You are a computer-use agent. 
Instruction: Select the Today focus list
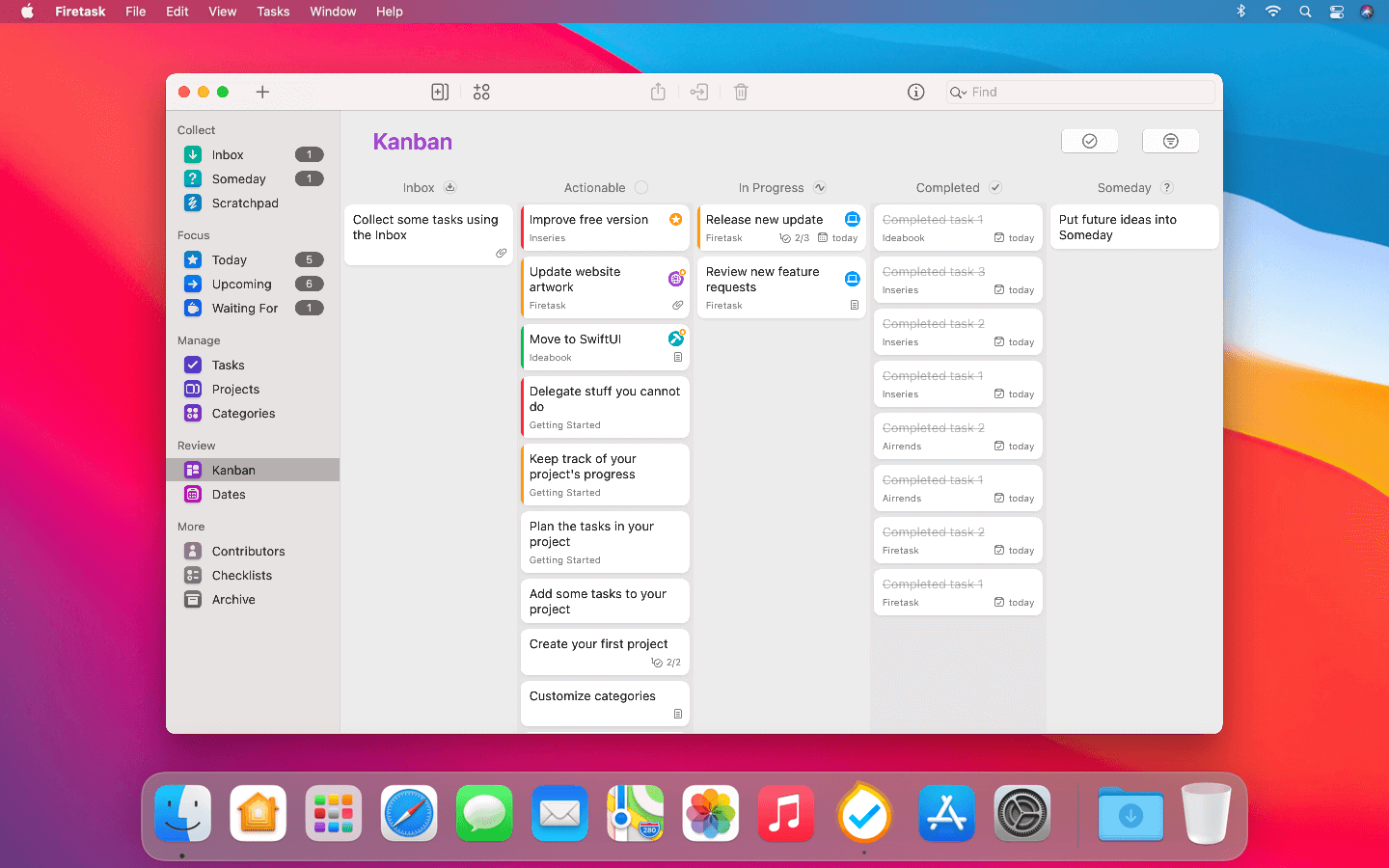(230, 259)
